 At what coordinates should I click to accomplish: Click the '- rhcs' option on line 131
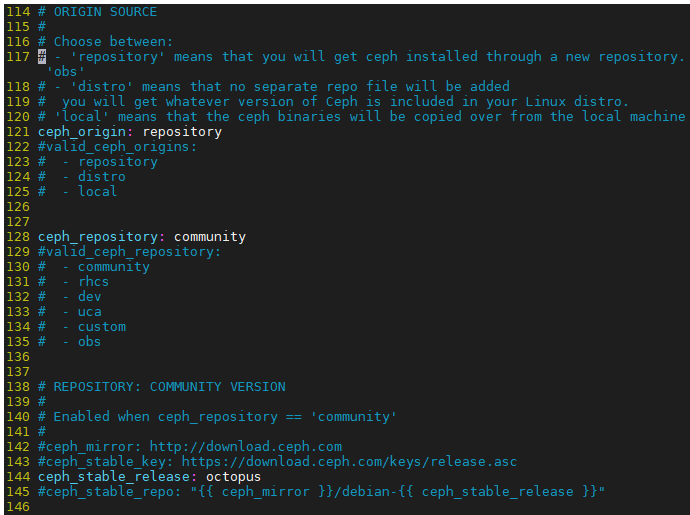click(x=85, y=282)
